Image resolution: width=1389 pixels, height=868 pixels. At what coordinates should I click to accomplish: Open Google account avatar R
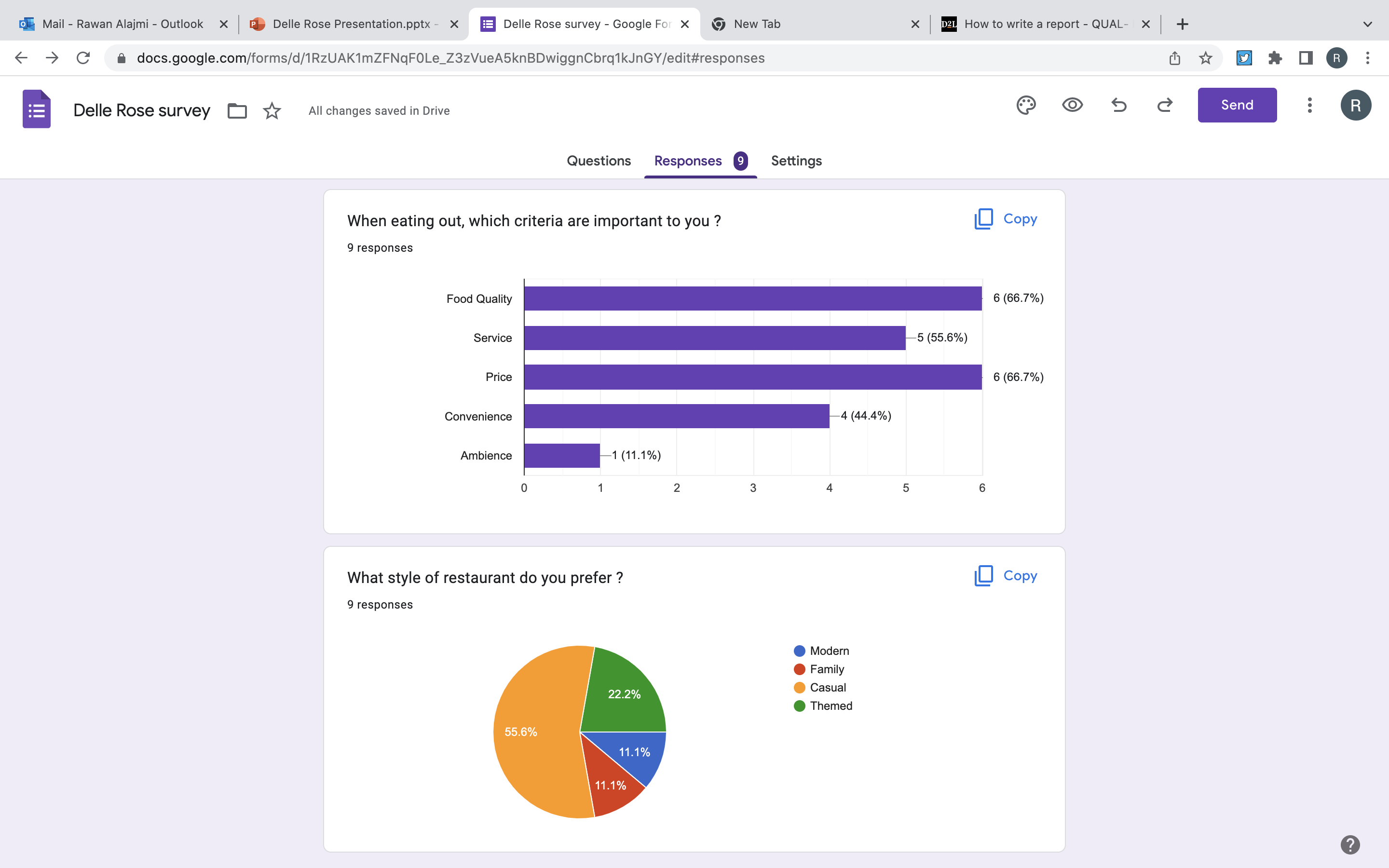(x=1356, y=105)
